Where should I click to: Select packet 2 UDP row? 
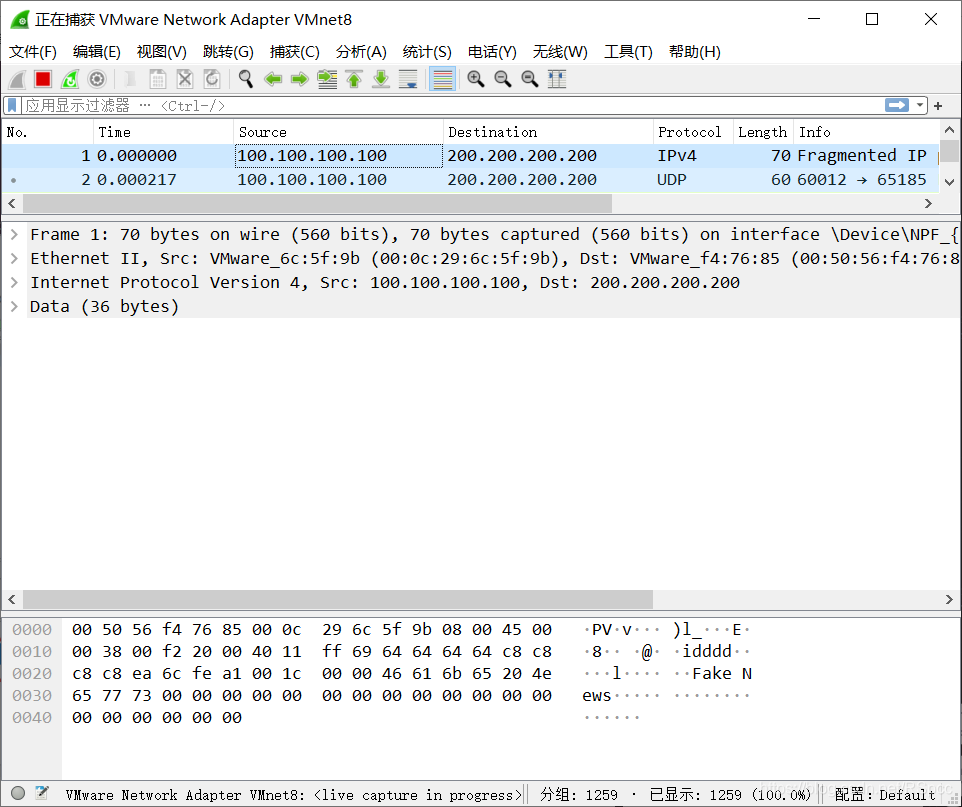[x=470, y=180]
